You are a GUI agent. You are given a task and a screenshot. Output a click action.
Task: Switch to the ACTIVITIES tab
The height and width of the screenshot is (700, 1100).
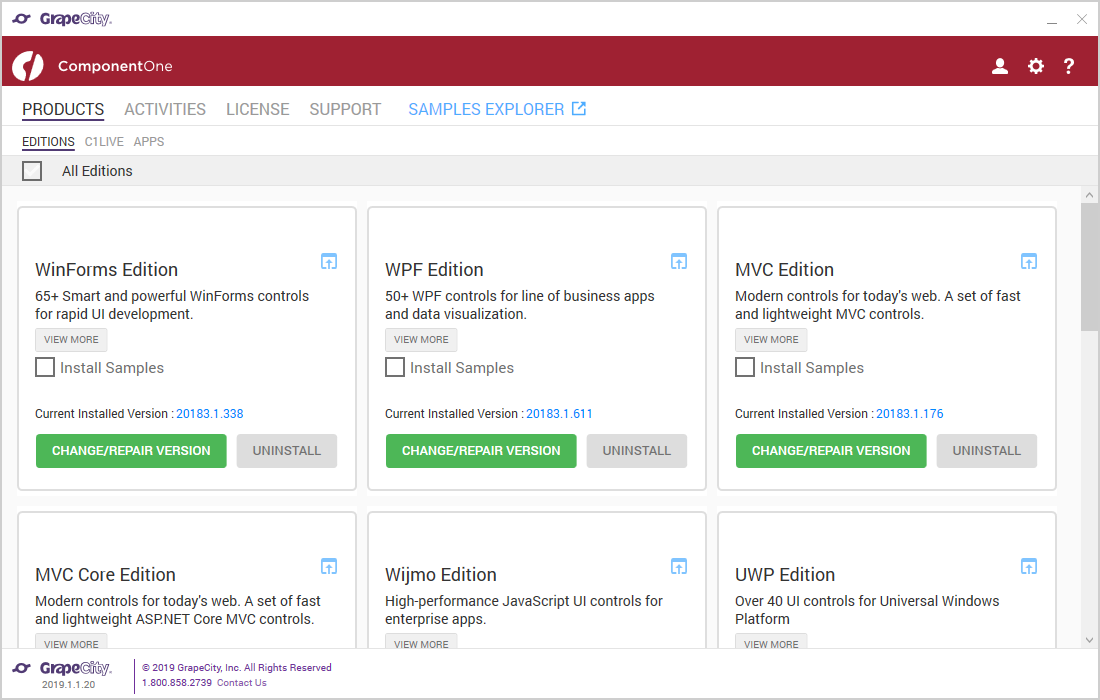[x=165, y=109]
